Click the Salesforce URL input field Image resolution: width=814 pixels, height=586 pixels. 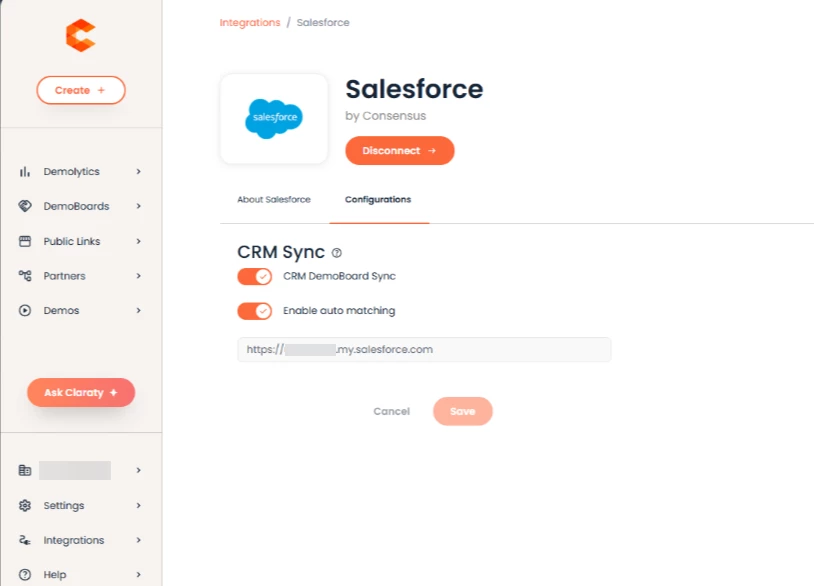point(424,349)
